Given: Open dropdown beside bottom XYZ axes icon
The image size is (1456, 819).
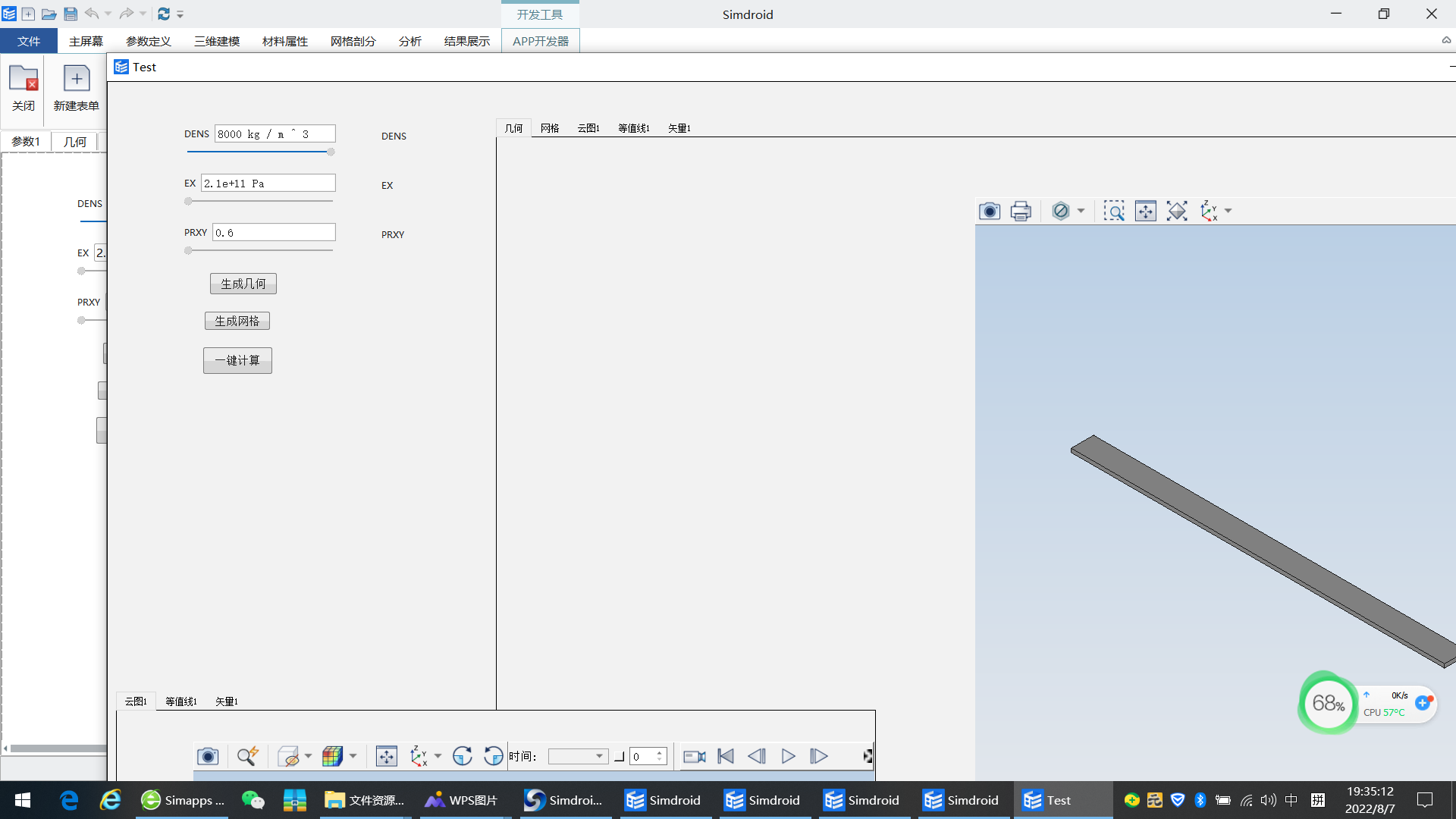Looking at the screenshot, I should [x=438, y=756].
